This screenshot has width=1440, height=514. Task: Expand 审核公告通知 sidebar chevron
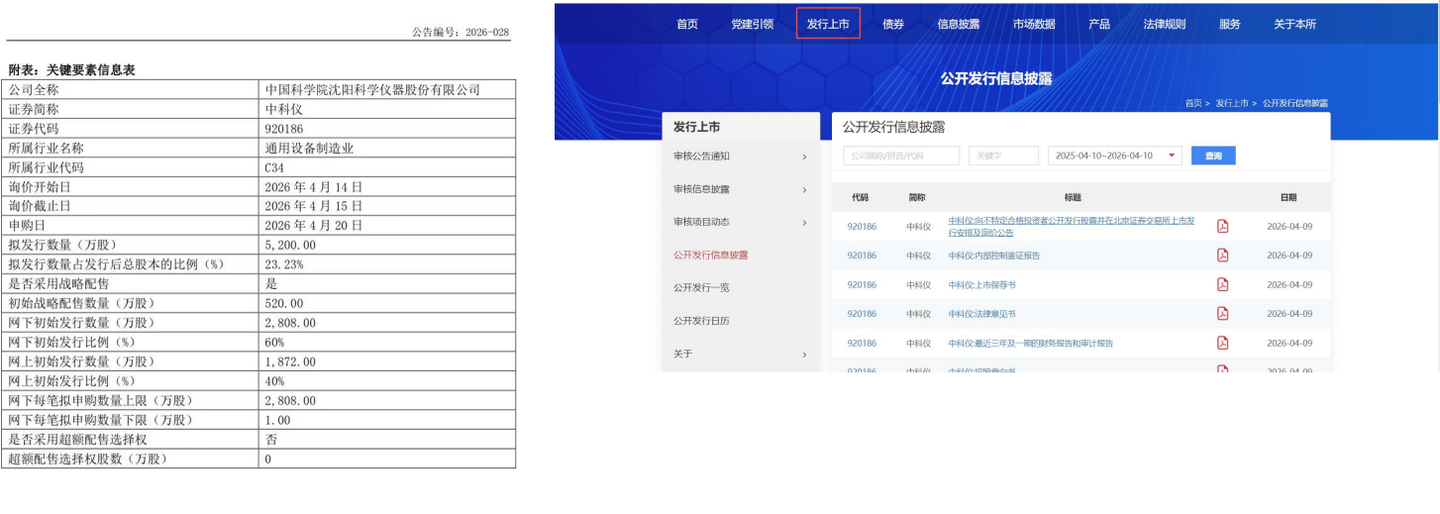tap(804, 157)
